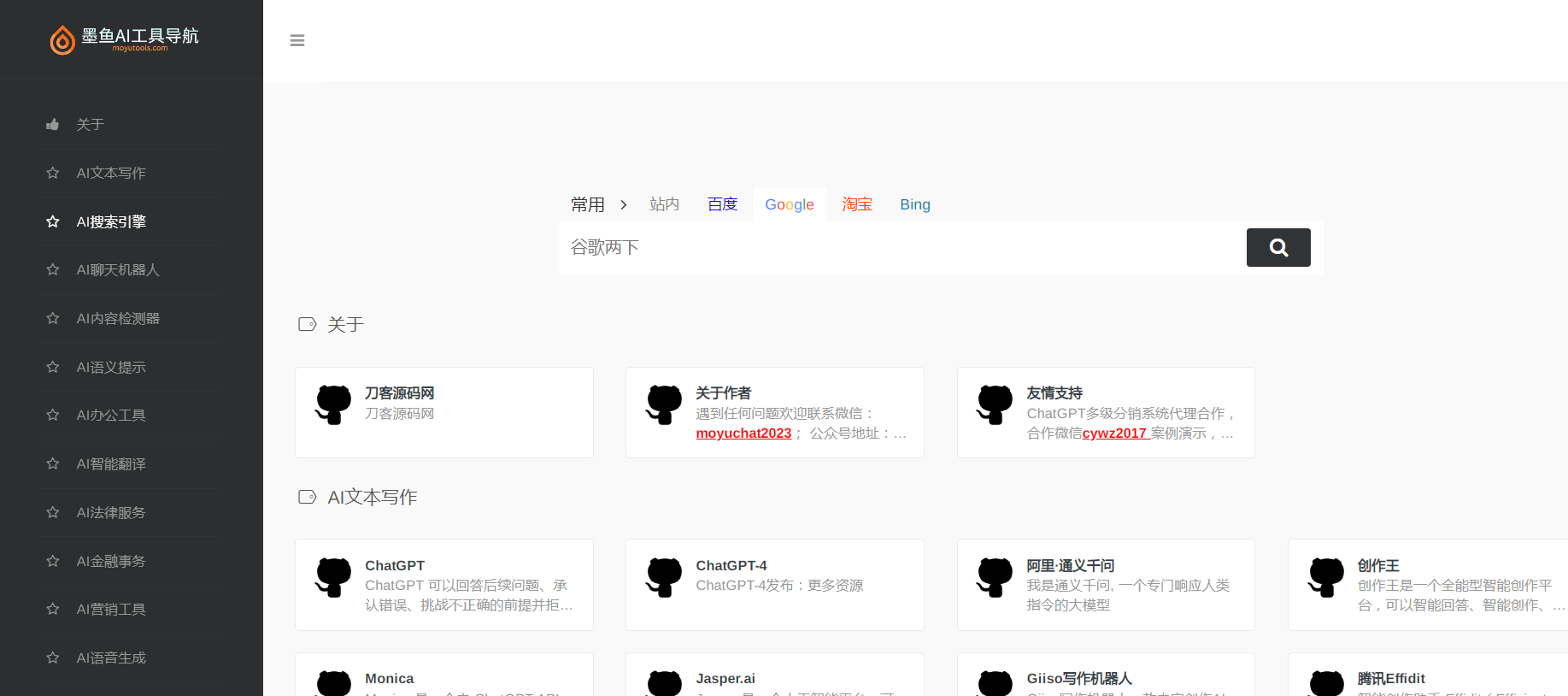
Task: Switch to the Bing search tab
Action: 914,205
